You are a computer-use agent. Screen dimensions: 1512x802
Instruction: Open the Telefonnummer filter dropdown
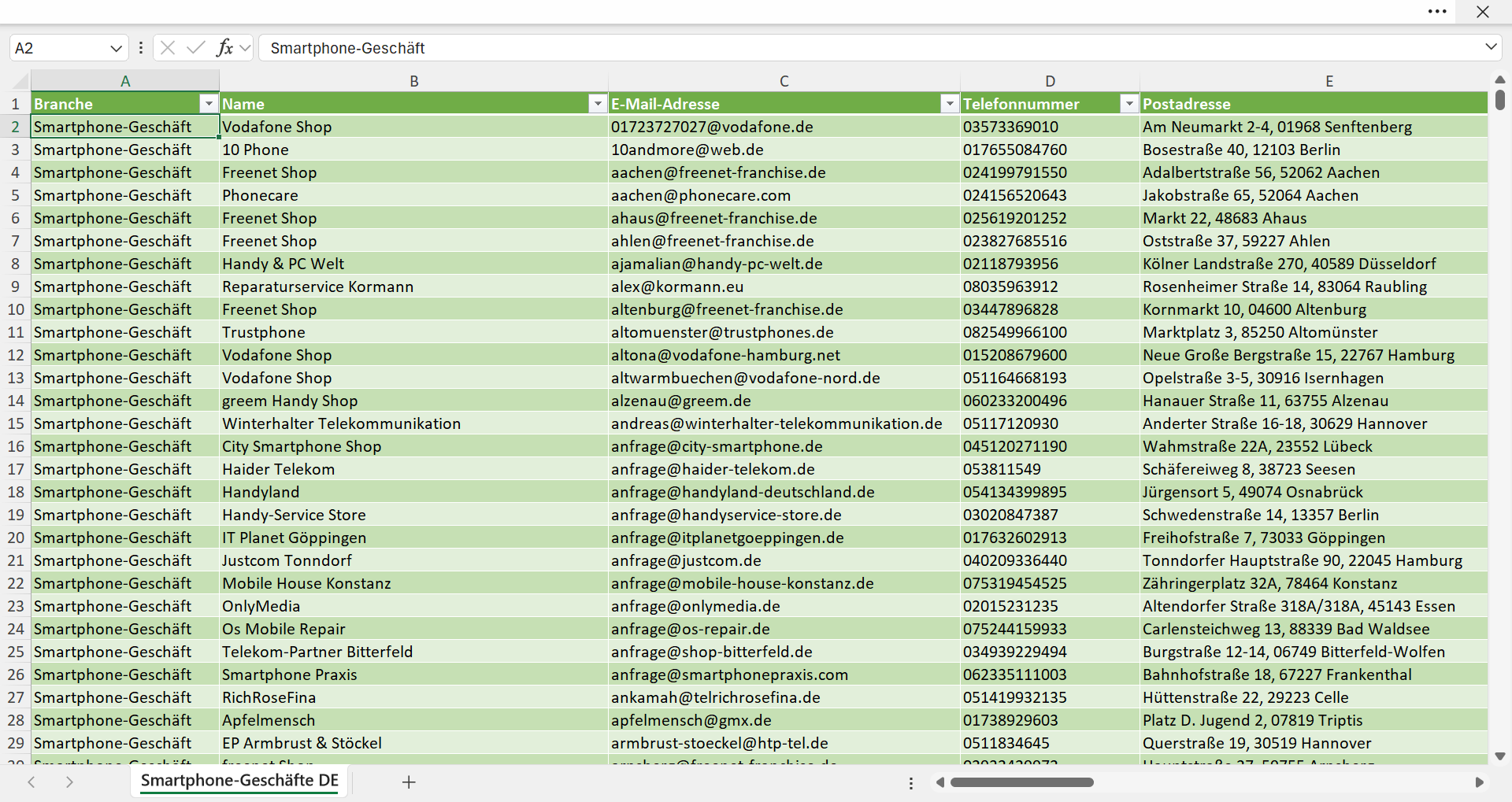(x=1129, y=103)
